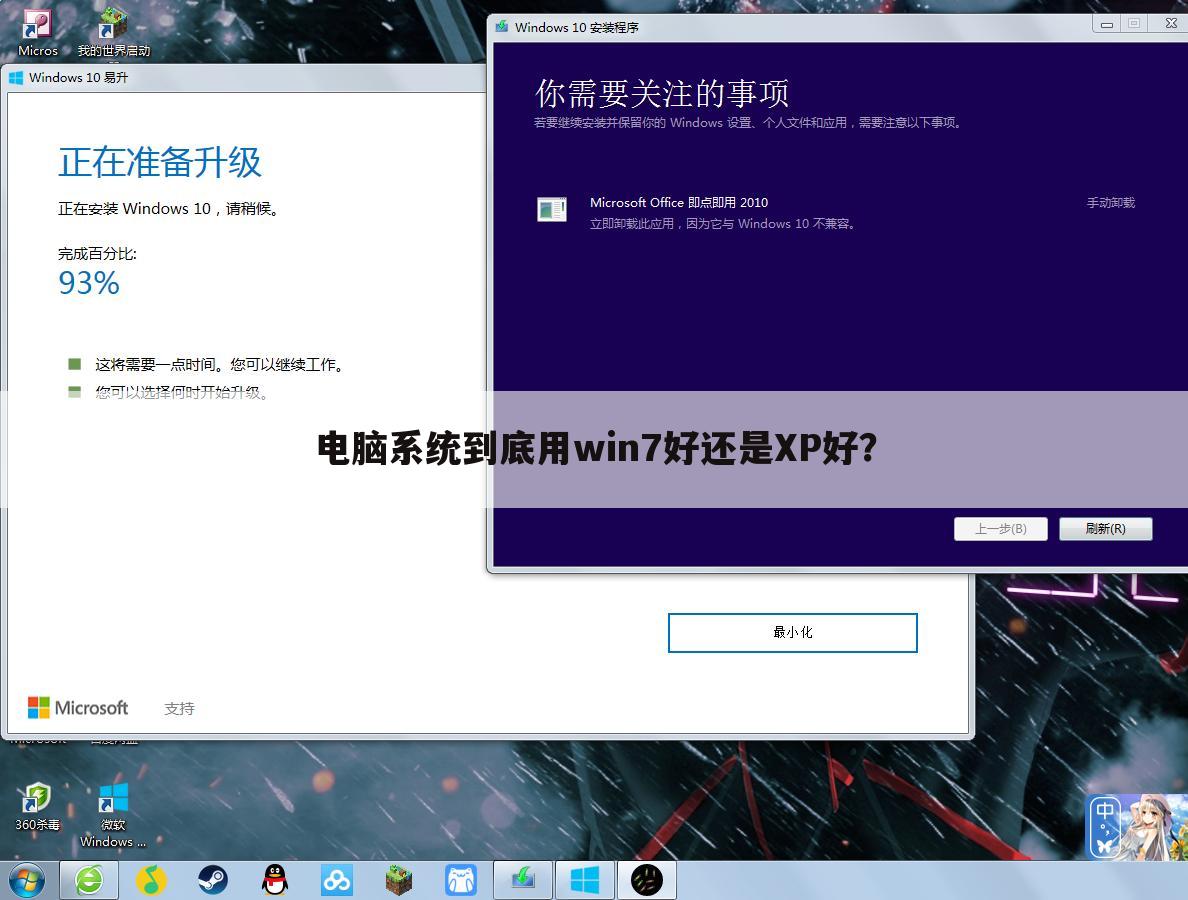Click the Microsoft logo in upgrade window
The height and width of the screenshot is (900, 1188).
(x=78, y=708)
